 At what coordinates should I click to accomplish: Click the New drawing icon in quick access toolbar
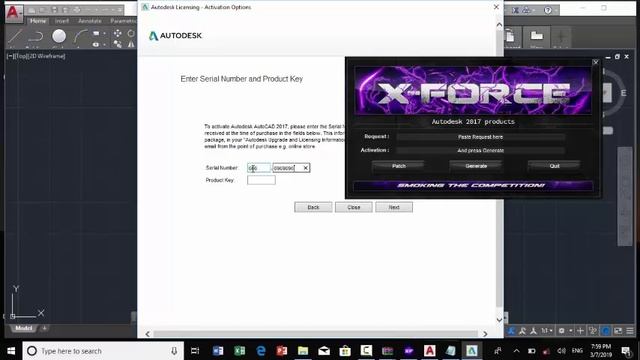point(32,9)
